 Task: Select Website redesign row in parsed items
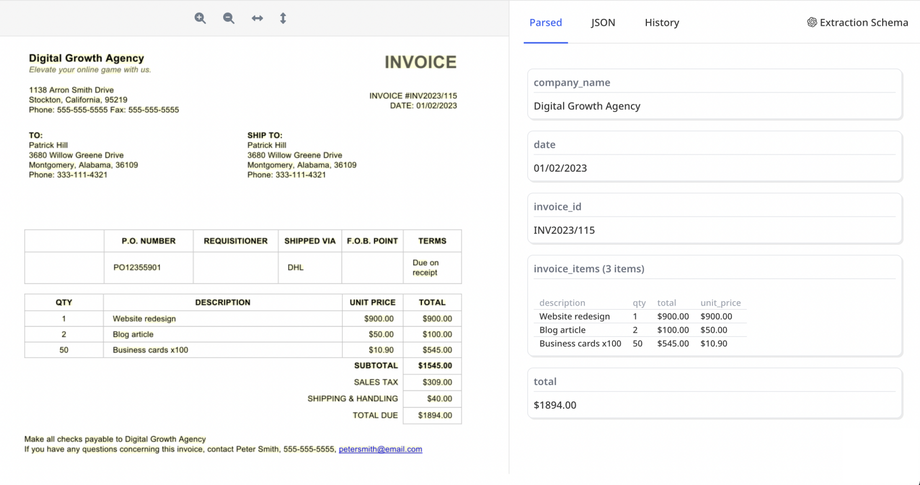click(x=574, y=316)
